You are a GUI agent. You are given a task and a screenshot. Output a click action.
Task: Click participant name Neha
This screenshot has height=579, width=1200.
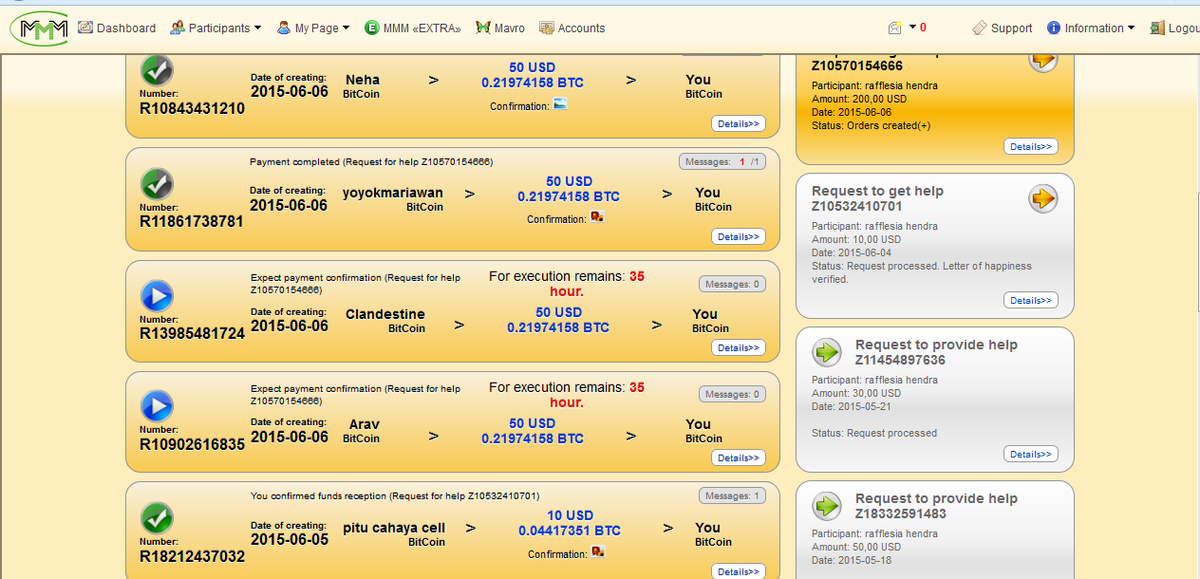coord(363,80)
